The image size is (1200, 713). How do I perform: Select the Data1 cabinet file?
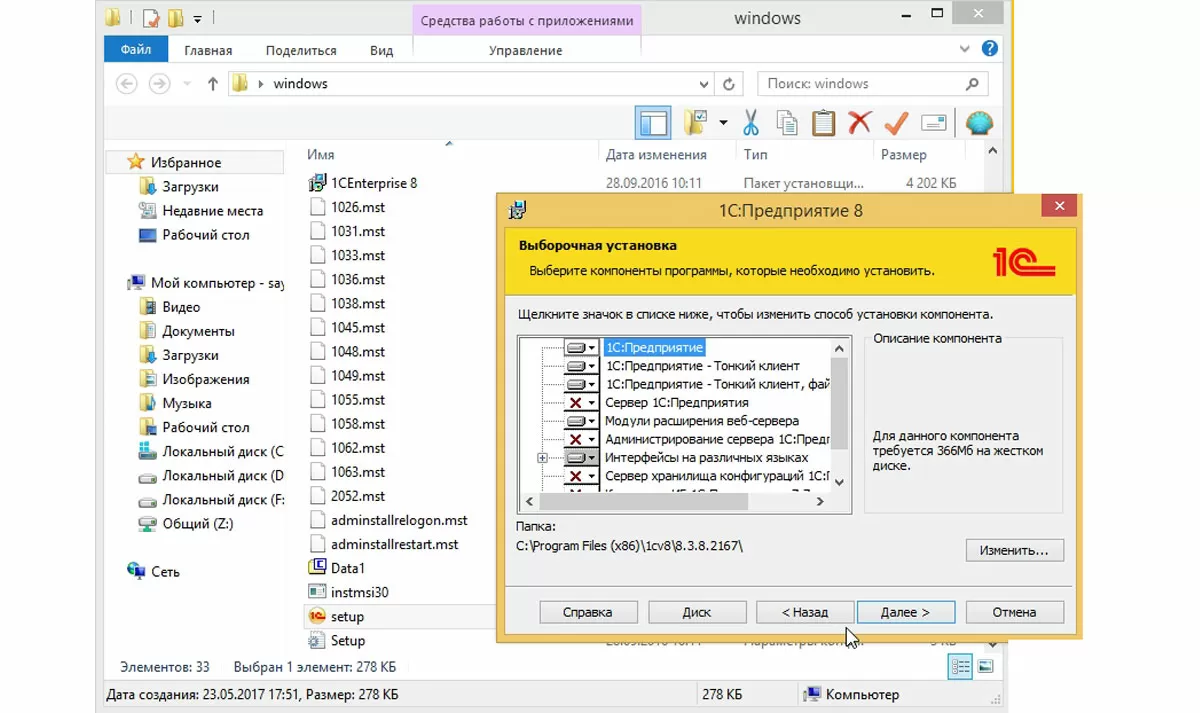(336, 568)
